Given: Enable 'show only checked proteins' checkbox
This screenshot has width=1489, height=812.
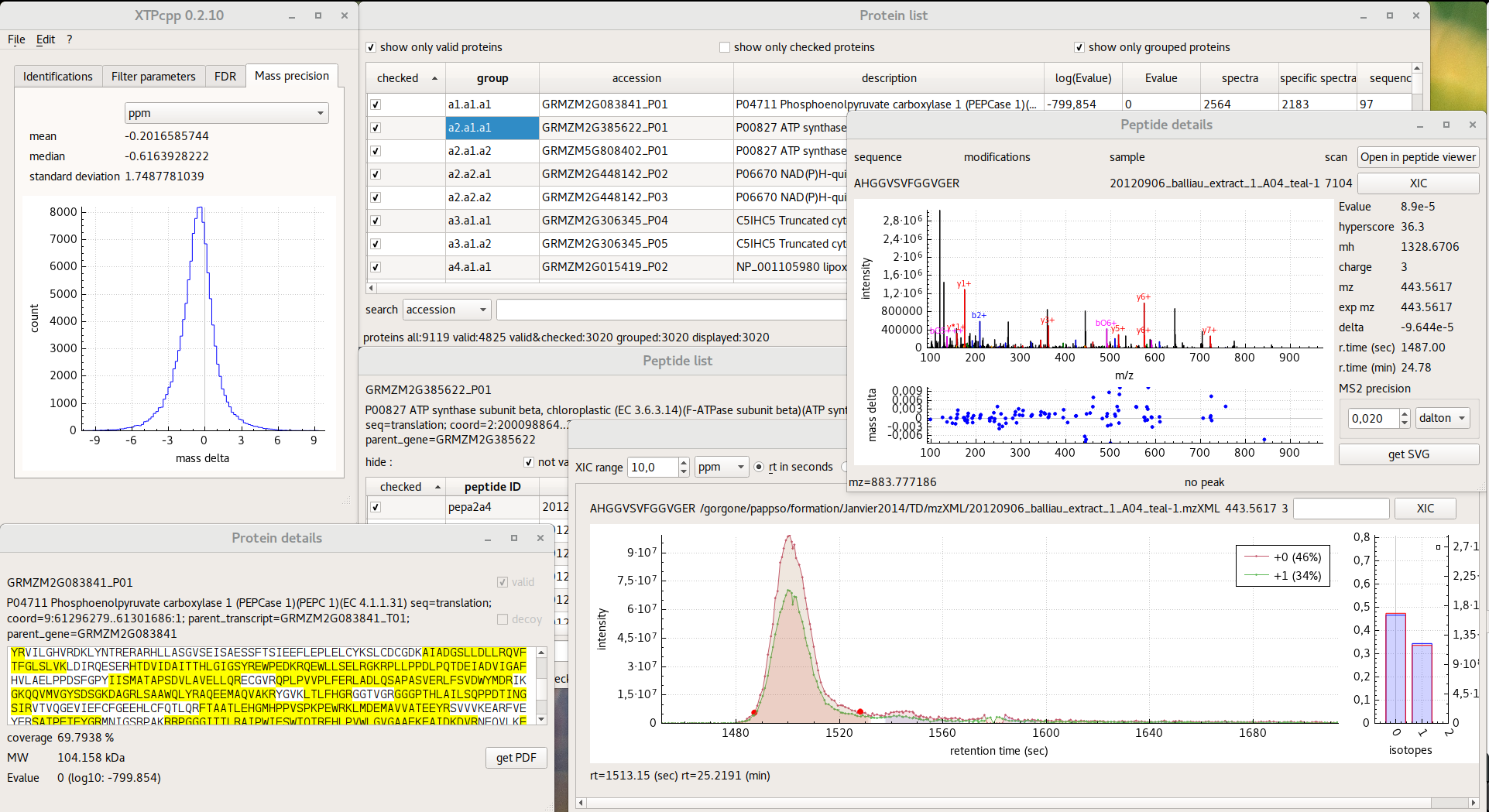Looking at the screenshot, I should (725, 47).
